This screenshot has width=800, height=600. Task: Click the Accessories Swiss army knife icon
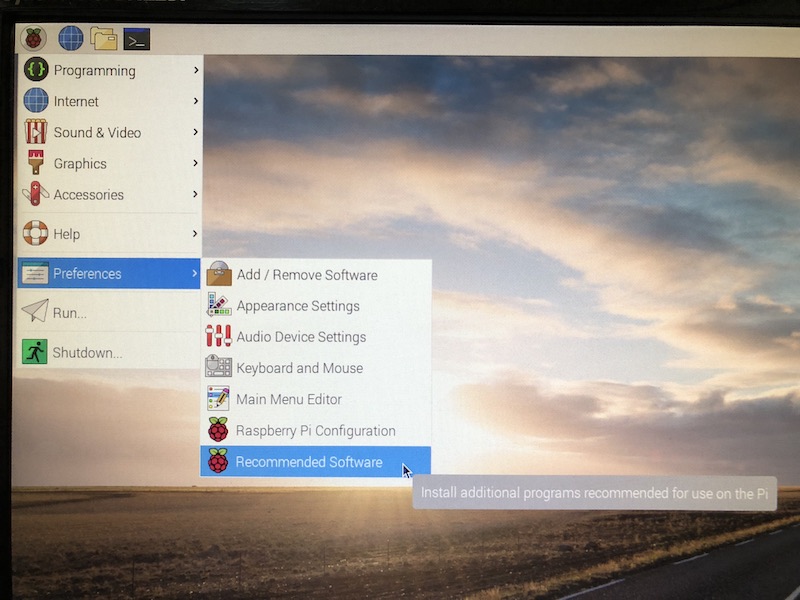point(36,194)
